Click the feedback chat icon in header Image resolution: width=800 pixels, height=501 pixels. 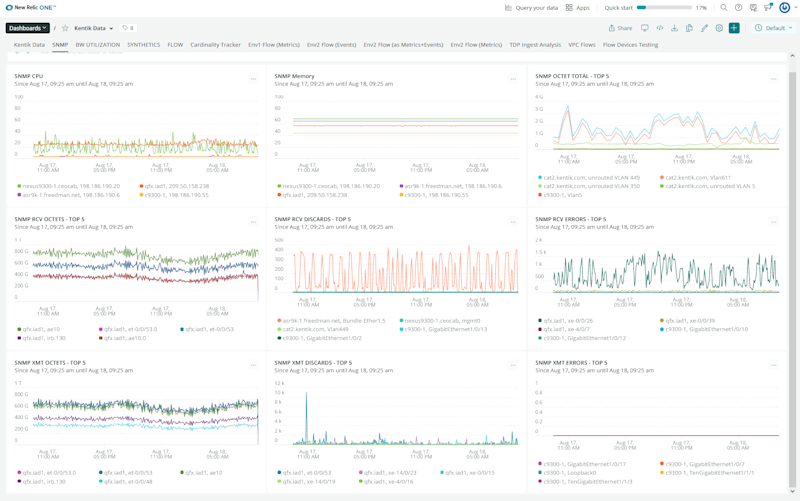click(x=753, y=8)
